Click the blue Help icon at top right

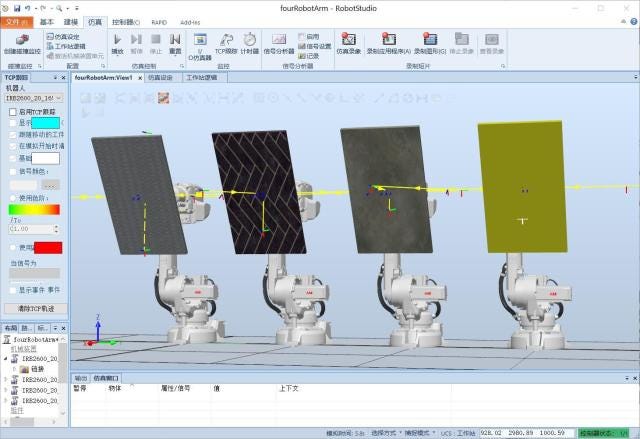point(634,22)
